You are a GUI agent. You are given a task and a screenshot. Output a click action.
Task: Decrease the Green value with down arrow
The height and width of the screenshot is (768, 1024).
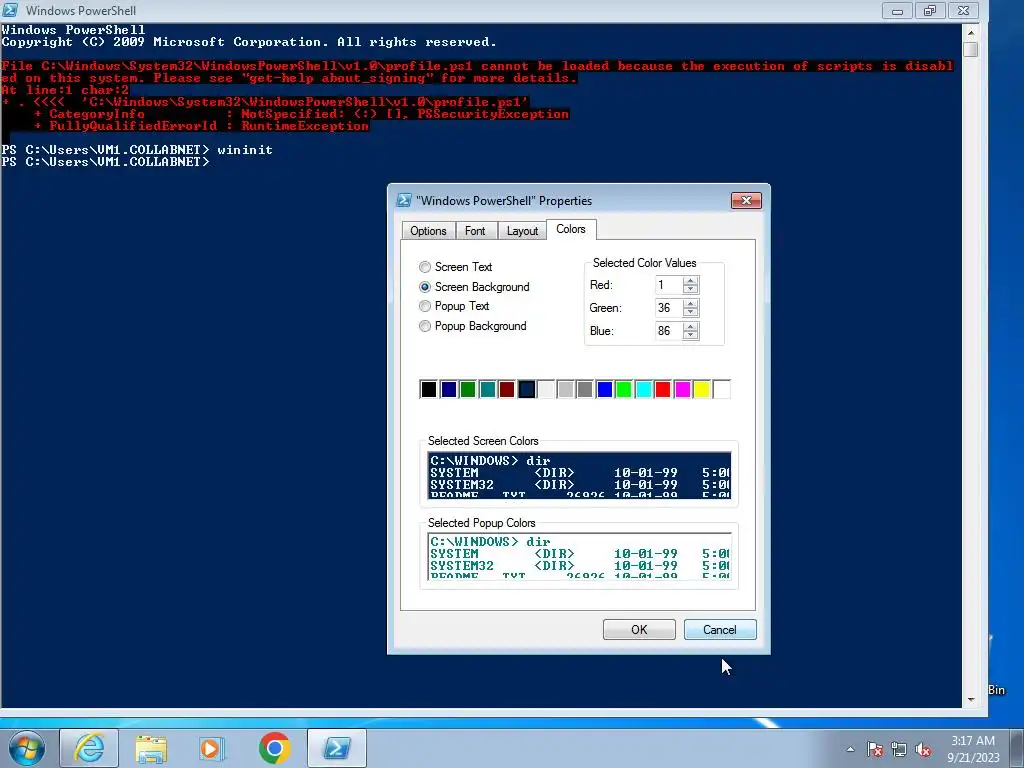pyautogui.click(x=690, y=312)
